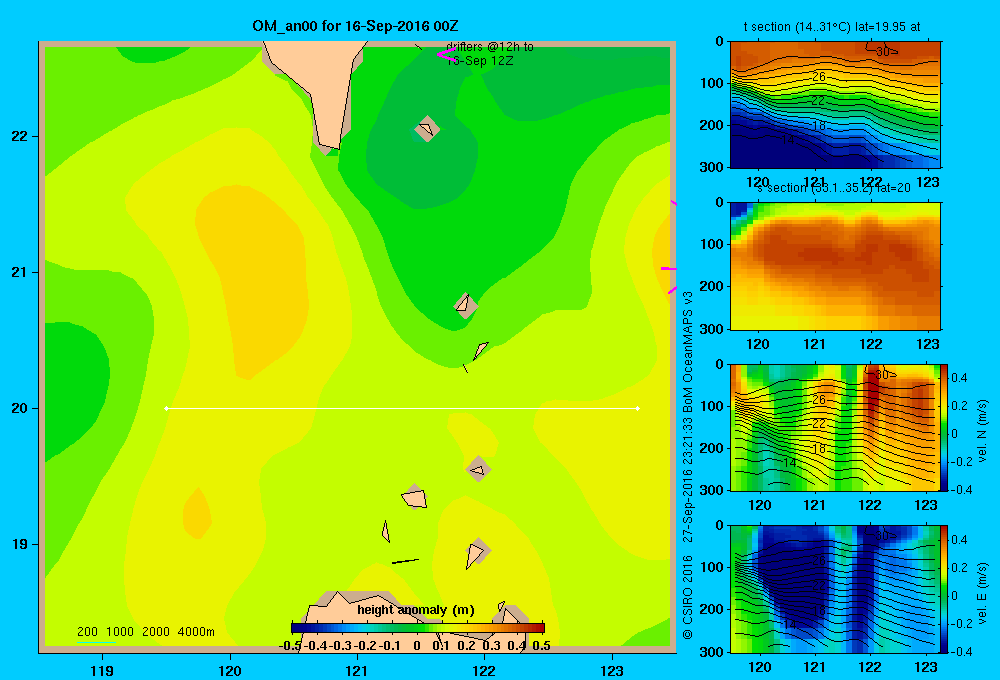The image size is (1000, 680).
Task: Click the island near 19.5N 122E
Action: 478,469
